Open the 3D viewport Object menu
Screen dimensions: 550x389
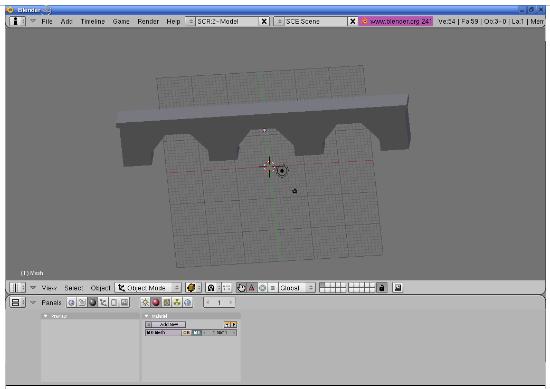point(100,288)
